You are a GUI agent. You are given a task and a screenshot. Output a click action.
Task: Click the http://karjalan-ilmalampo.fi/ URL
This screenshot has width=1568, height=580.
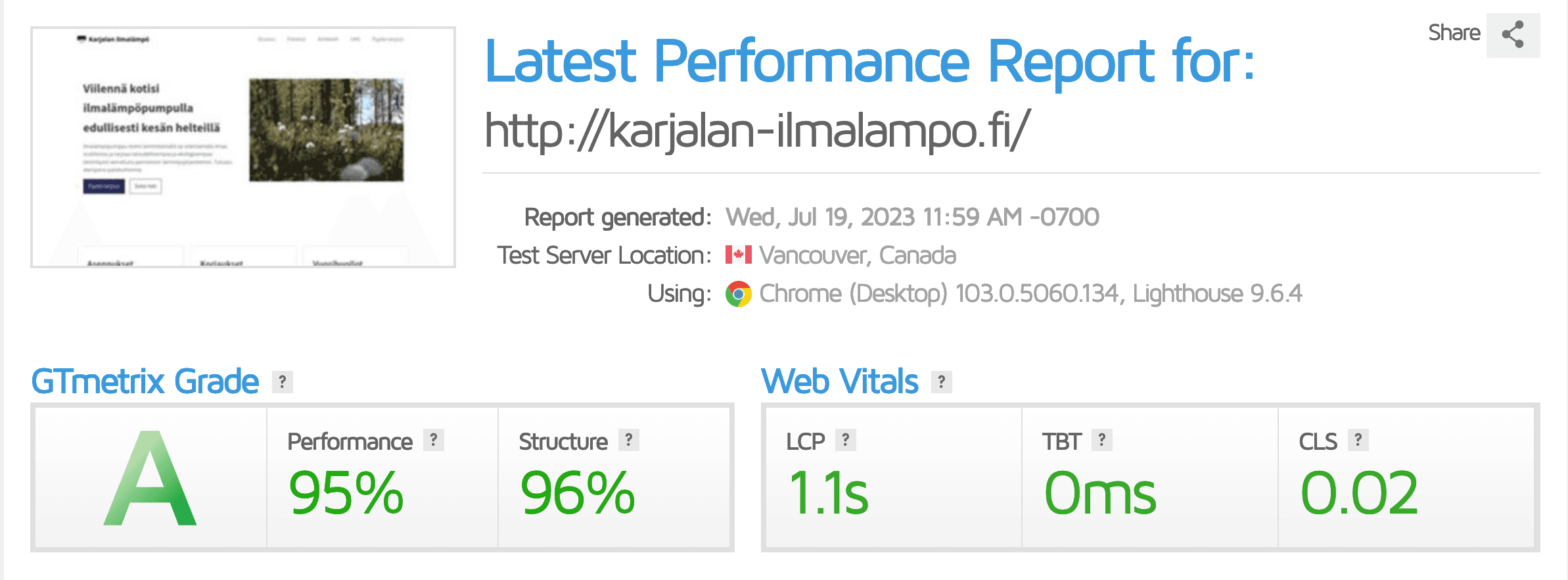[x=757, y=130]
